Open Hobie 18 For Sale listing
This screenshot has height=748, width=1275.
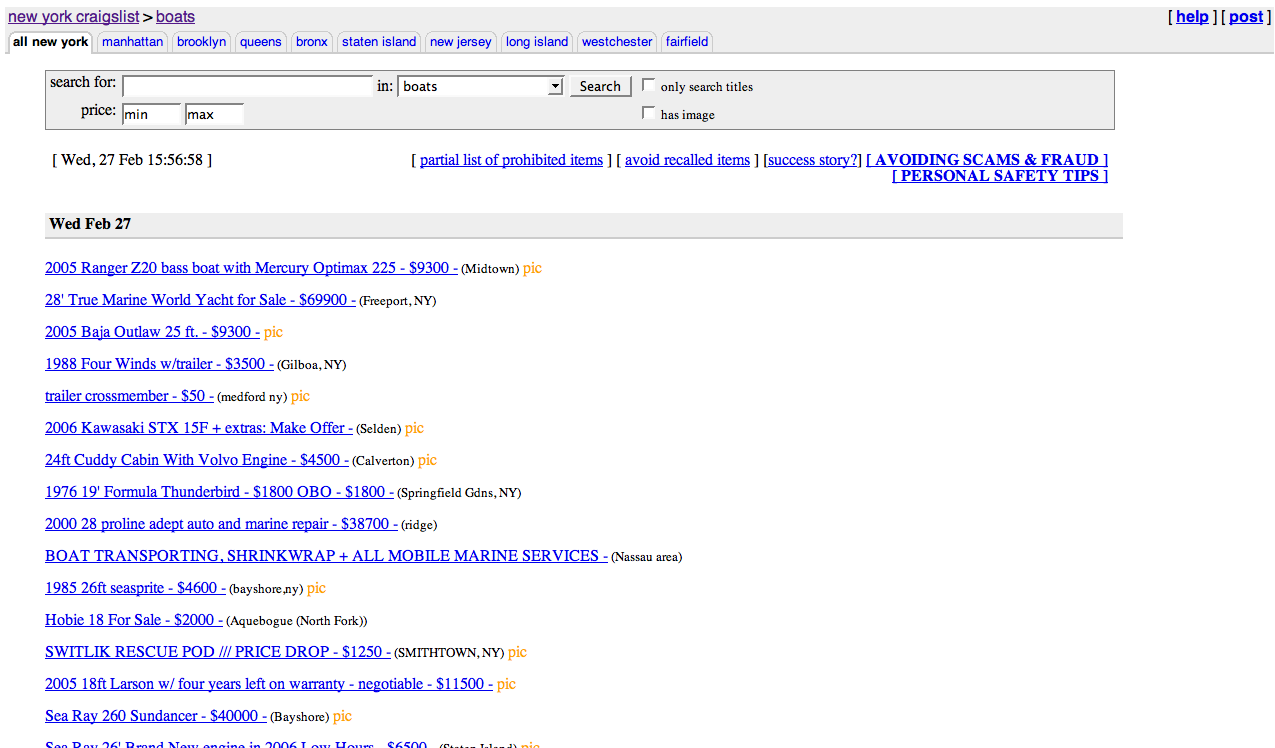click(134, 620)
